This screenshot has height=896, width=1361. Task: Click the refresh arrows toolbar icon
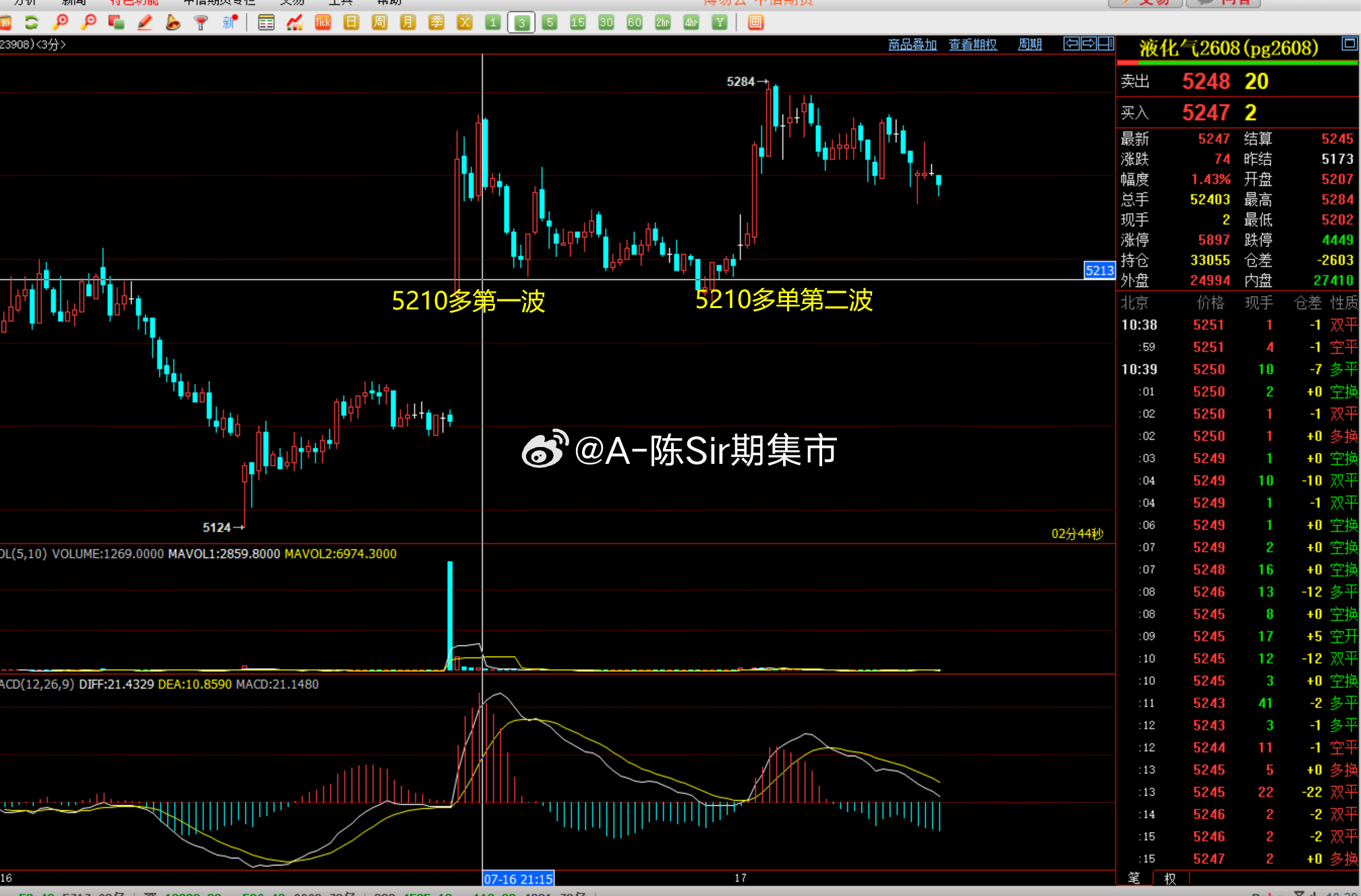click(x=32, y=23)
